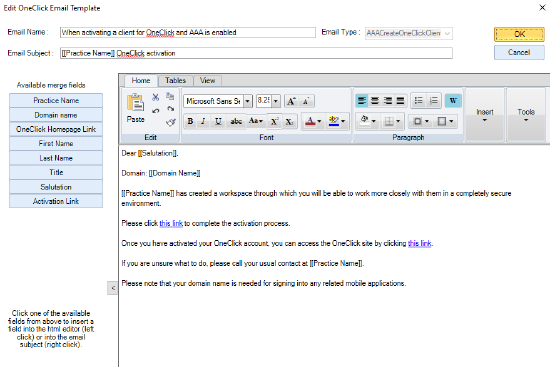Image resolution: width=550 pixels, height=367 pixels.
Task: Insert the OneClick Homepage Link field
Action: 56,129
